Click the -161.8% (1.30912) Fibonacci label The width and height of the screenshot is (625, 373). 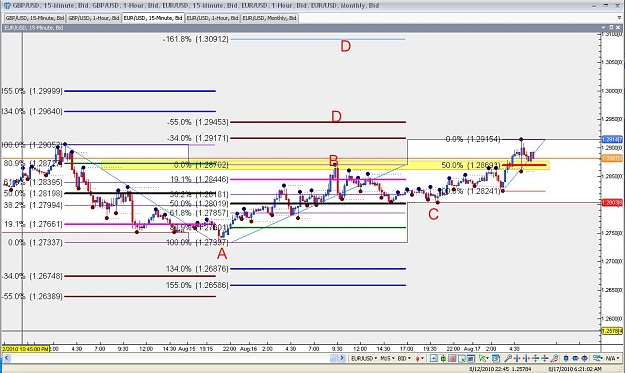click(x=196, y=39)
